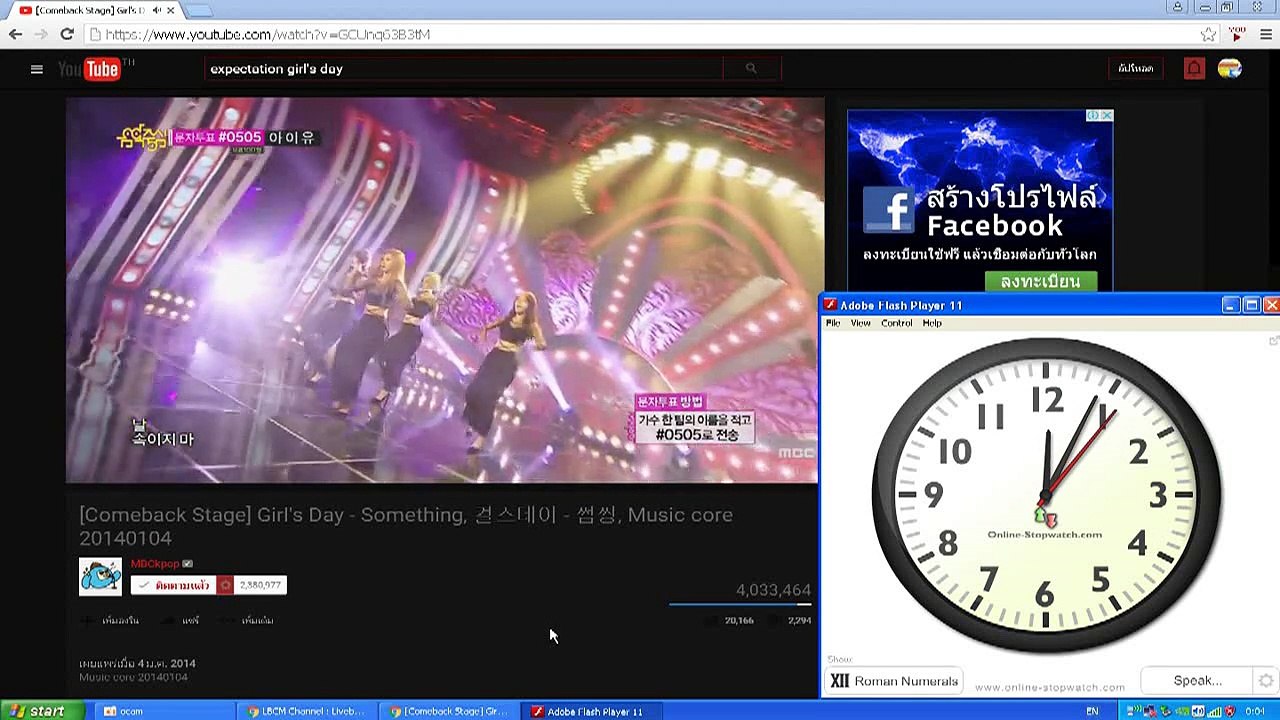This screenshot has height=720, width=1280.
Task: Switch to the ocam taskbar item
Action: tap(165, 711)
